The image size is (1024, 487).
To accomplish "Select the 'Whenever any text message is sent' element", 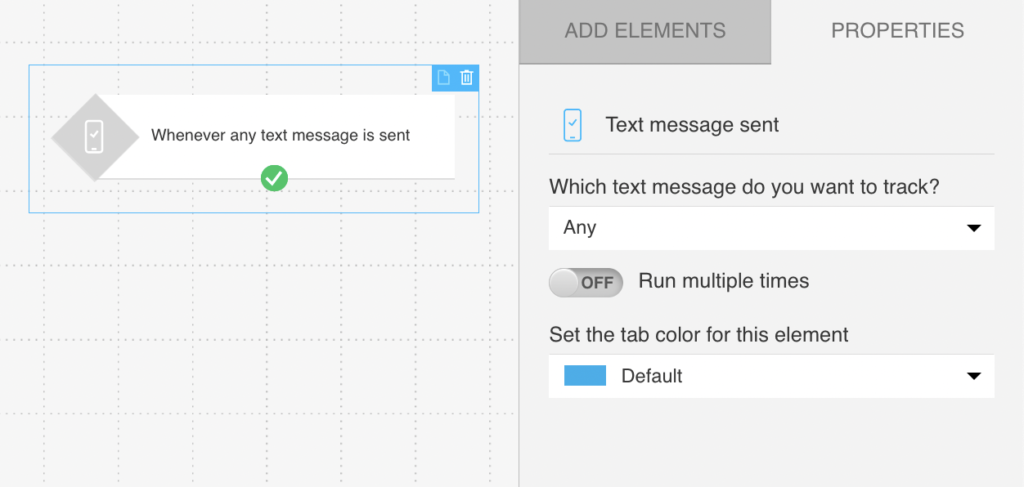I will tap(280, 135).
